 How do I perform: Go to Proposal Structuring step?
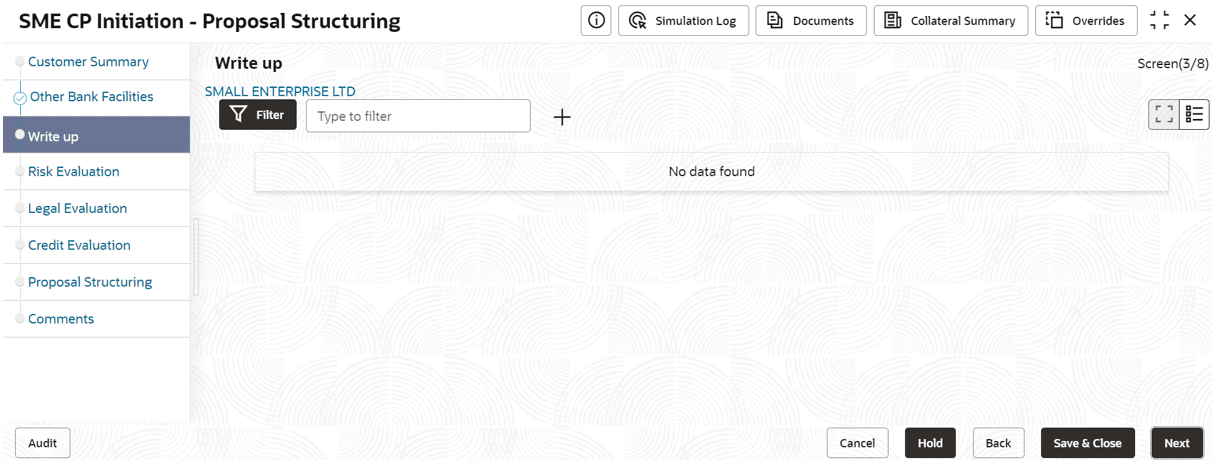pos(90,282)
